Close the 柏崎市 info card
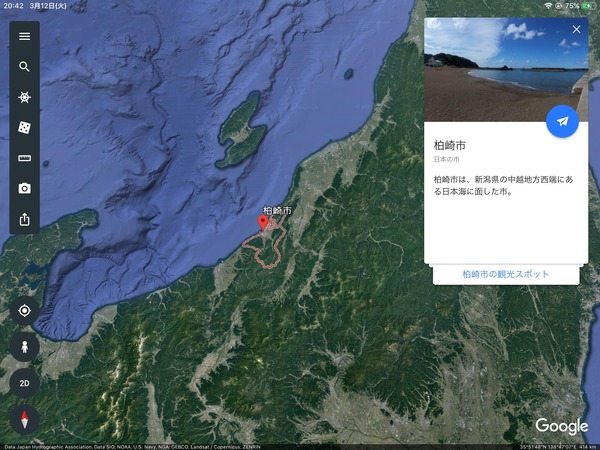 click(576, 29)
